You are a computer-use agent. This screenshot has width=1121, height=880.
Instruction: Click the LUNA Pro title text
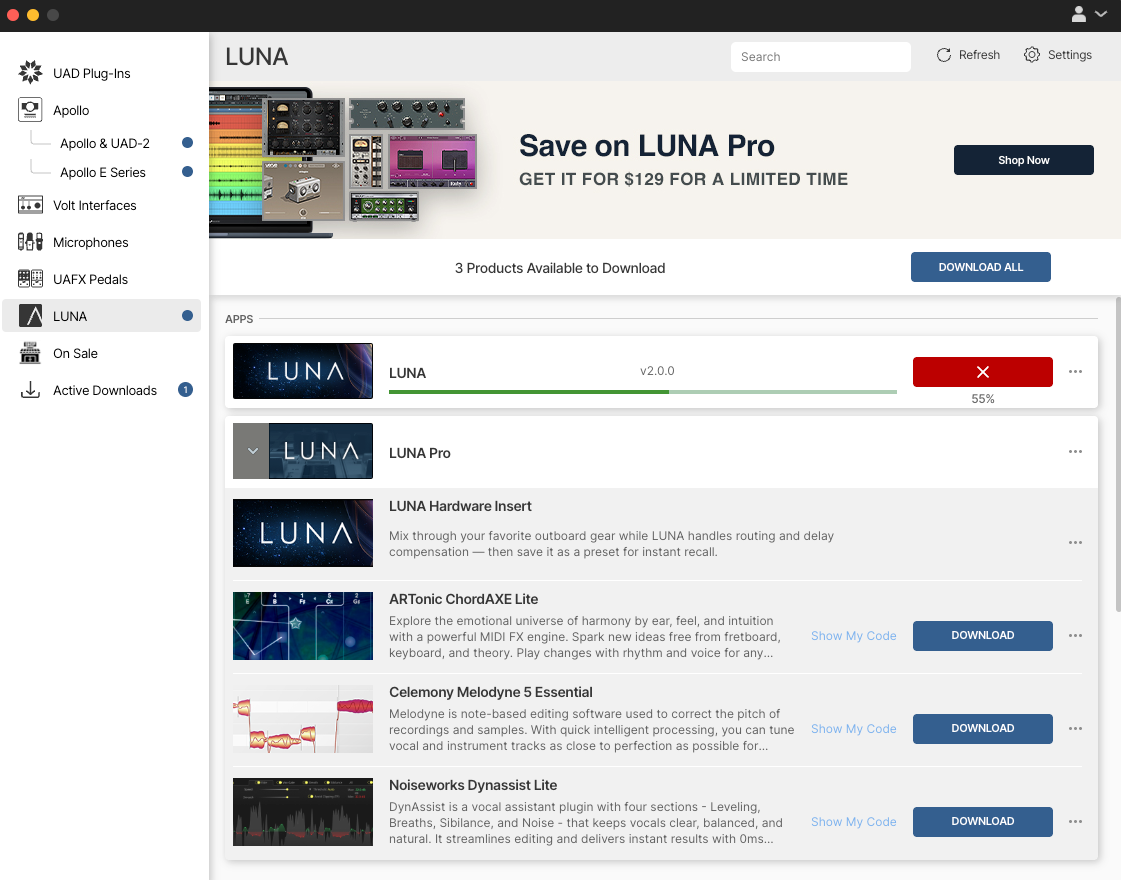point(420,453)
